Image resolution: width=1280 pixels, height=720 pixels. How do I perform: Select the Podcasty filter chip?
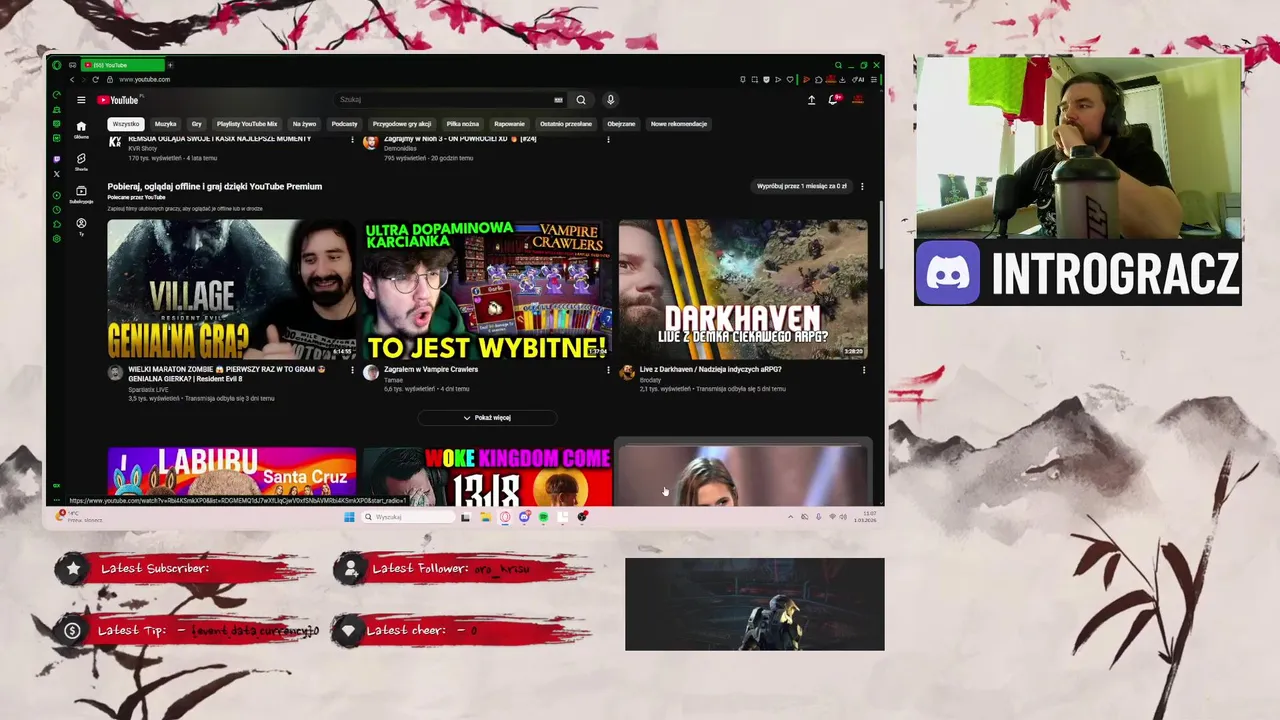tap(344, 124)
